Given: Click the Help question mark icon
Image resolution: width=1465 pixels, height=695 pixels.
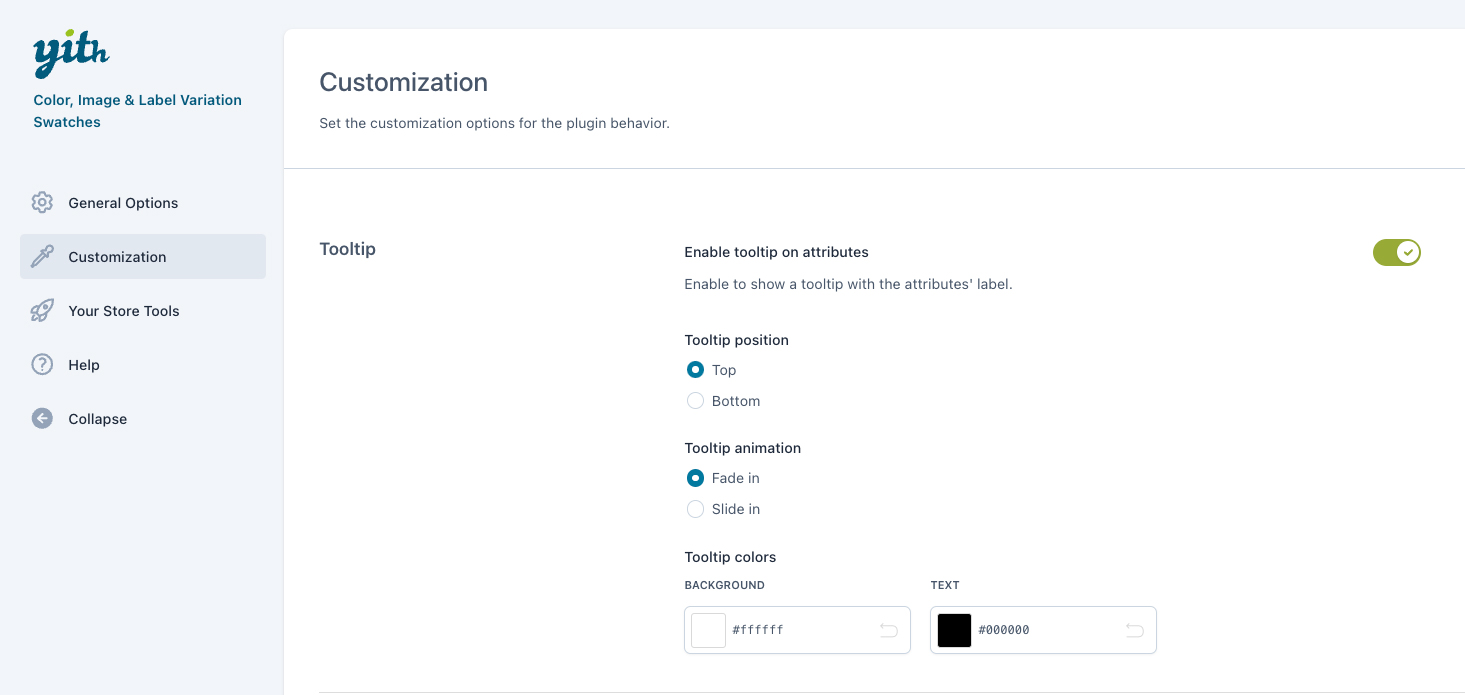Looking at the screenshot, I should tap(42, 365).
